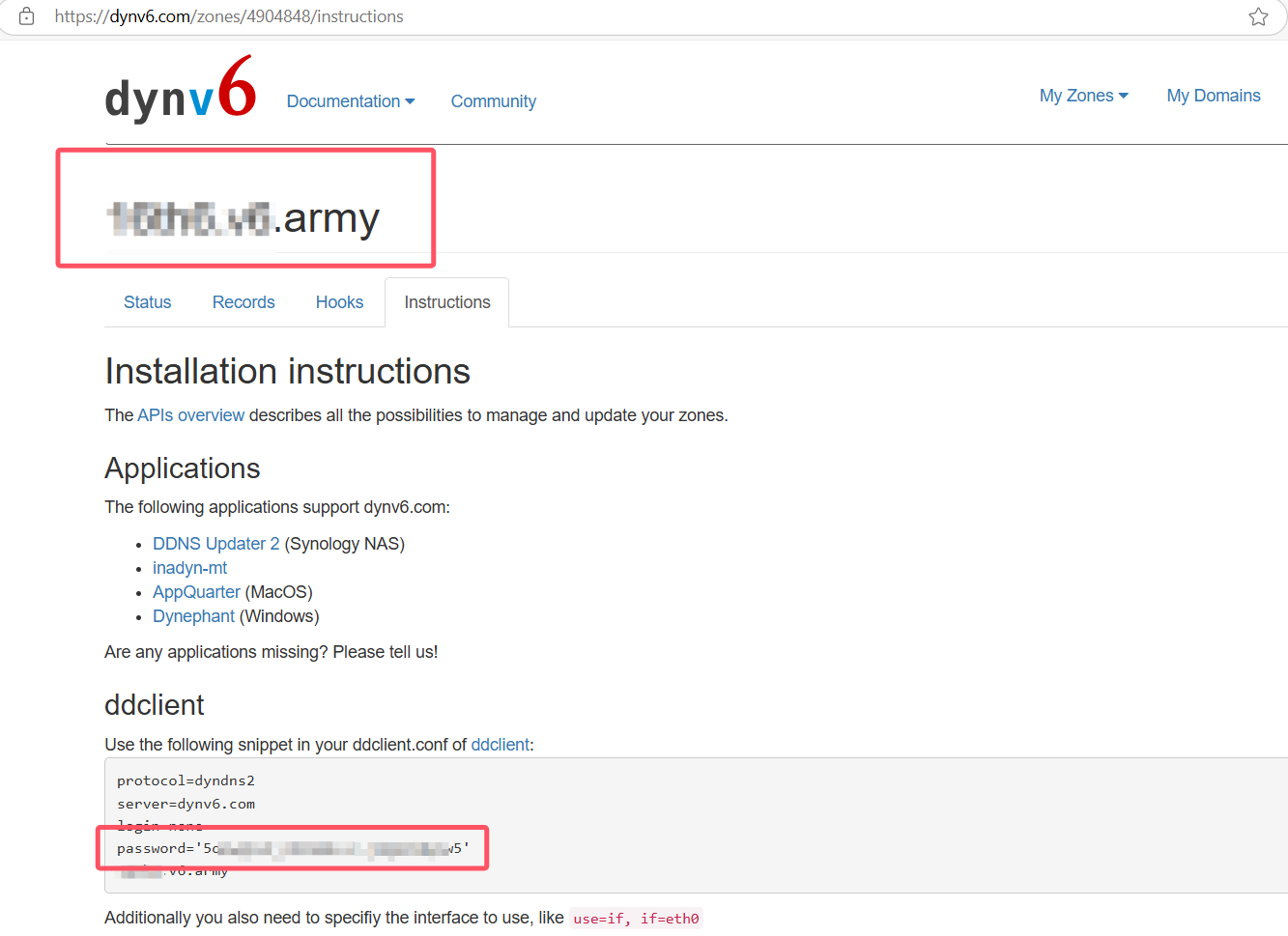
Task: Open the APIs overview link
Action: pos(190,415)
